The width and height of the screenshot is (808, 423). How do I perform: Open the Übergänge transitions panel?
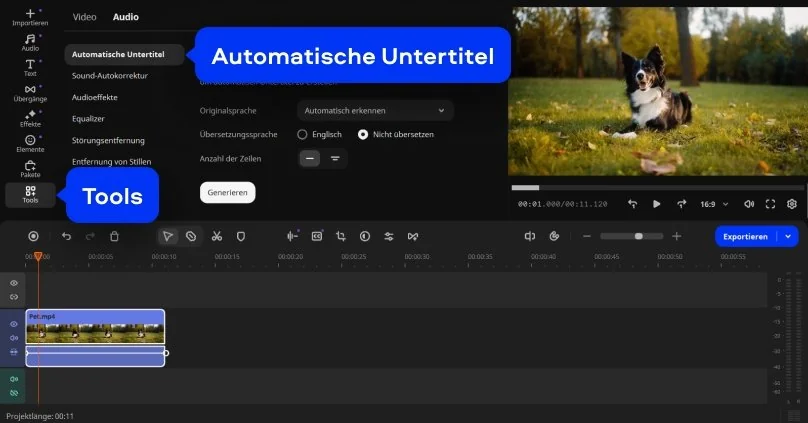coord(30,93)
